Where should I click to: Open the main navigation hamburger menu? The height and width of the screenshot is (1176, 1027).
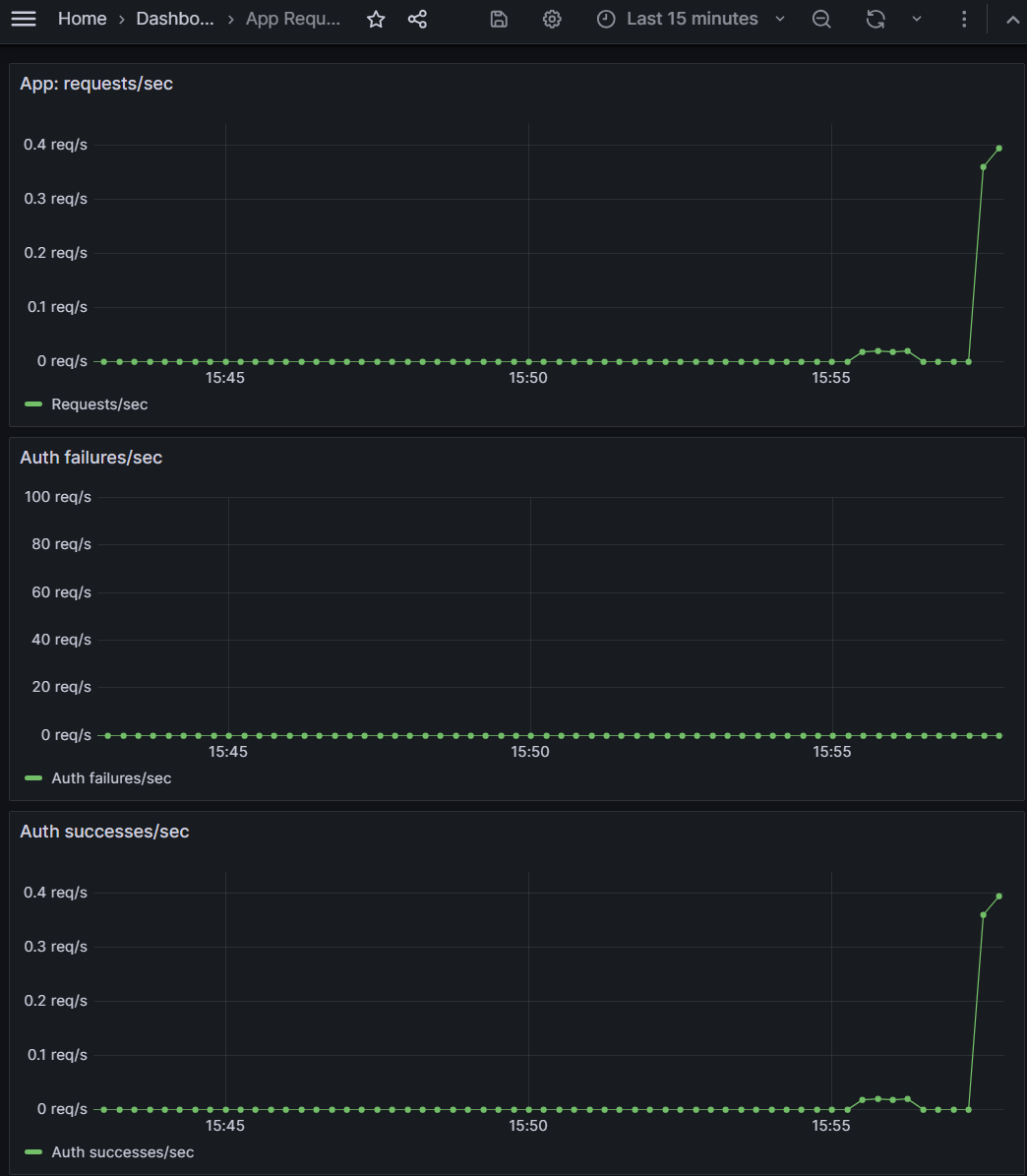24,19
